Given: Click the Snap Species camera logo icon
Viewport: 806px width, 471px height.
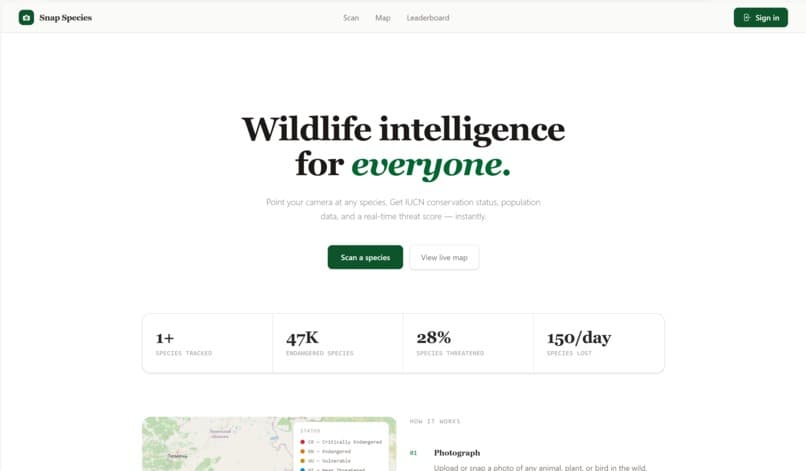Looking at the screenshot, I should click(26, 17).
